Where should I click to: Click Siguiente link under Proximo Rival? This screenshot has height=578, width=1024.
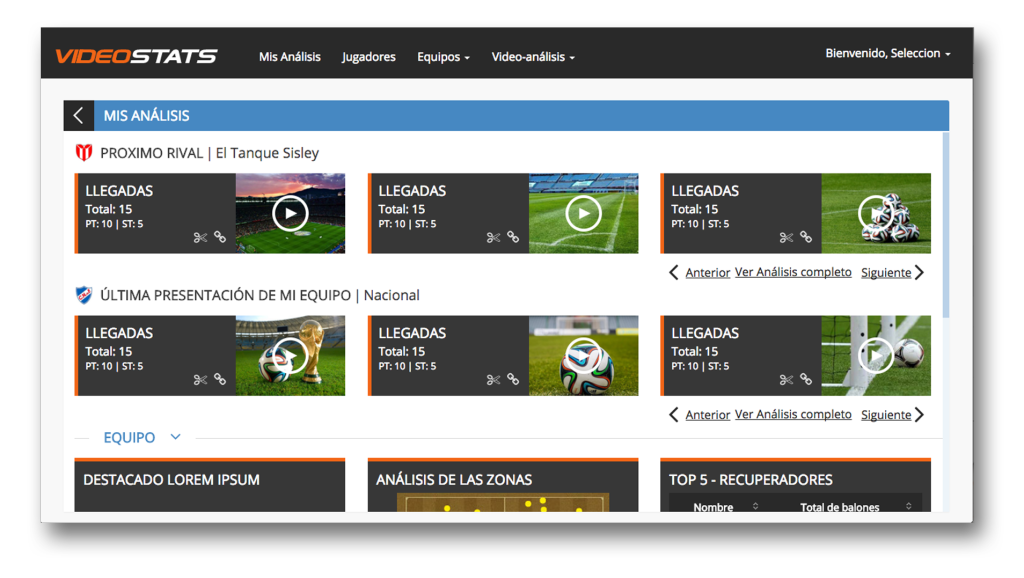(886, 272)
